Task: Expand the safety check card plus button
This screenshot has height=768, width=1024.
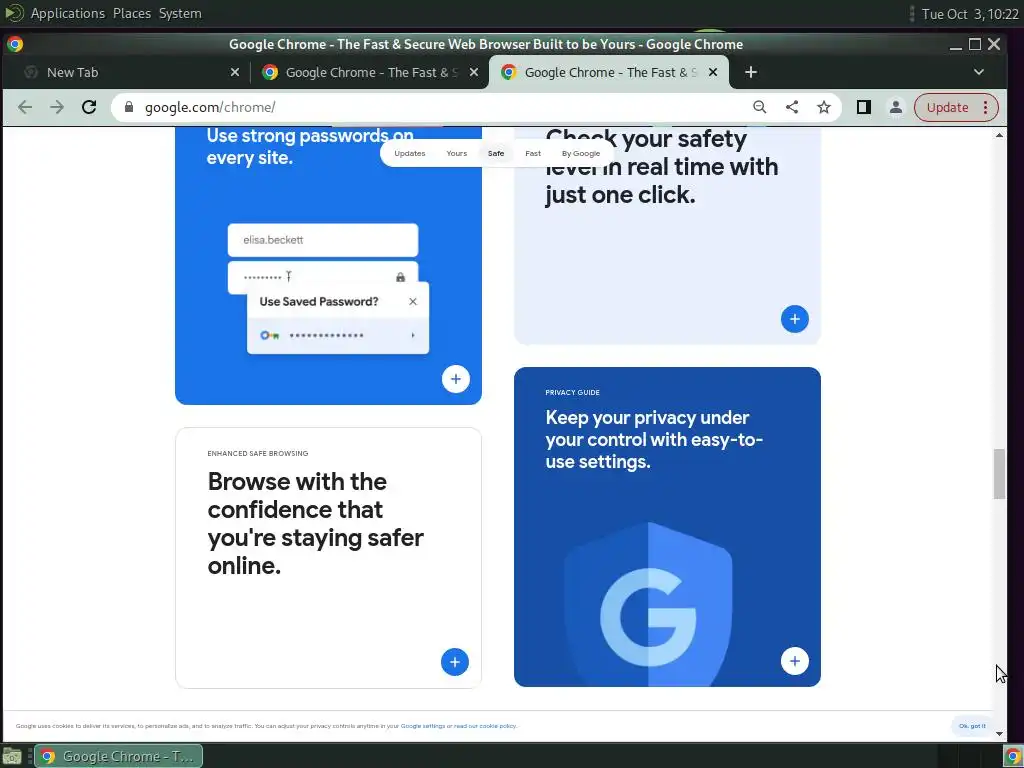Action: coord(794,319)
